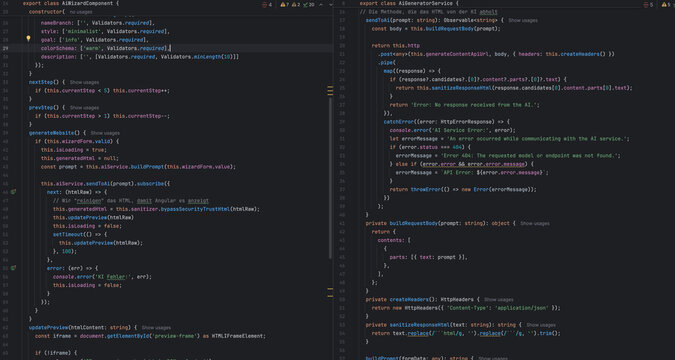Click the 'abholt' word in the top comment

[488, 12]
